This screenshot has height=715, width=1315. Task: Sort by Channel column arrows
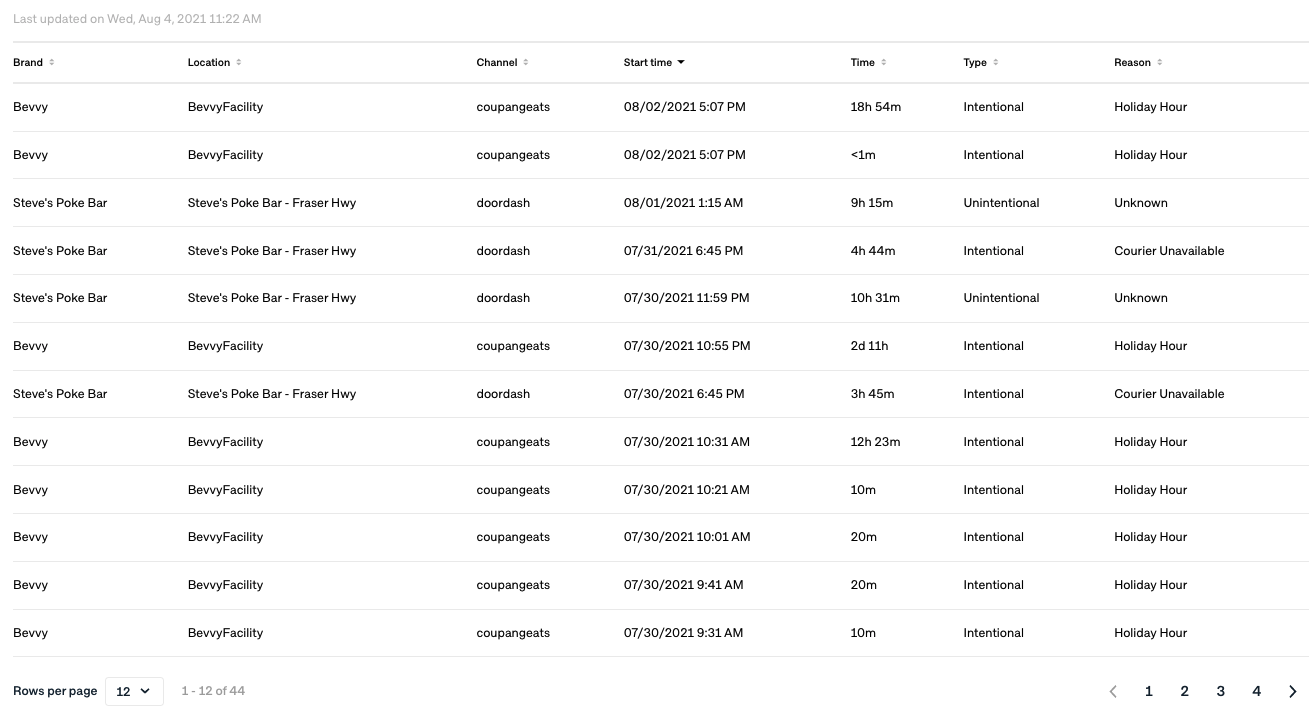tap(526, 62)
